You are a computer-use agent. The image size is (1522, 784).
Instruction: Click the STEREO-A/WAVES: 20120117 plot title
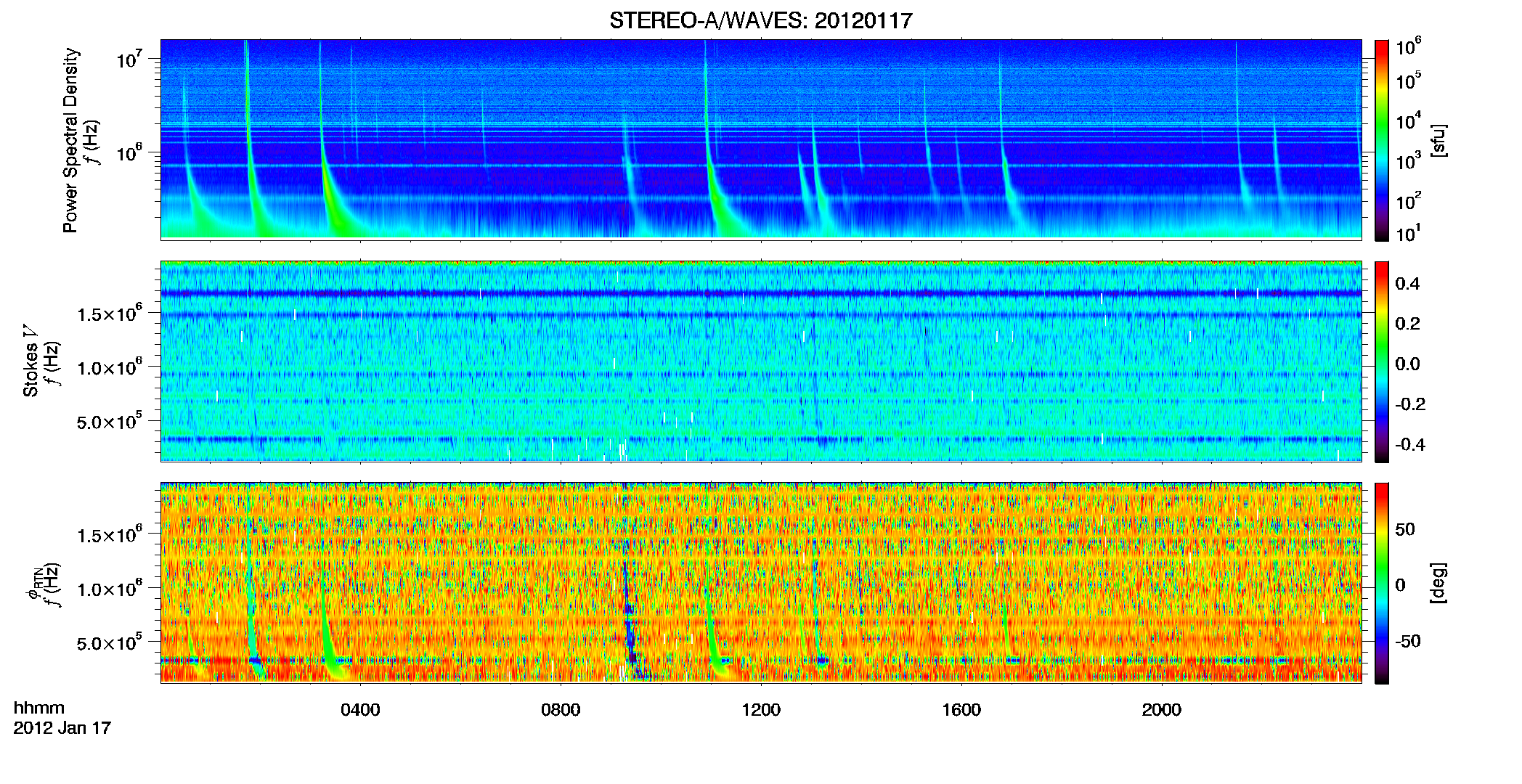point(760,21)
